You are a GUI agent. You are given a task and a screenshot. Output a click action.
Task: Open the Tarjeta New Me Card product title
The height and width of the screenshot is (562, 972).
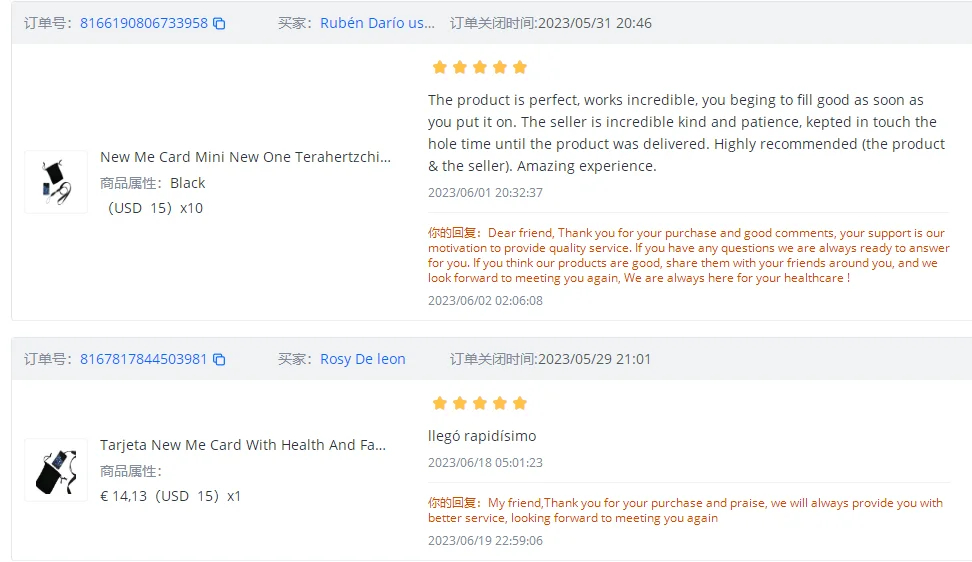point(242,445)
